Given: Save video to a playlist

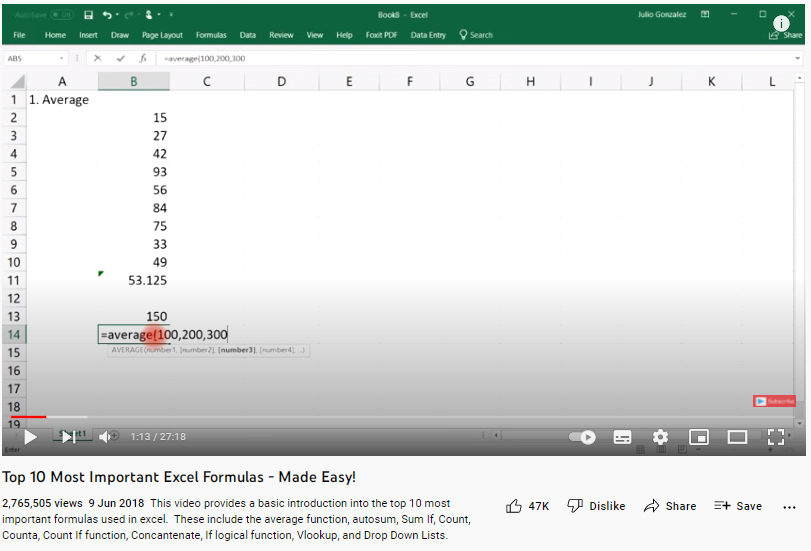Looking at the screenshot, I should (738, 506).
